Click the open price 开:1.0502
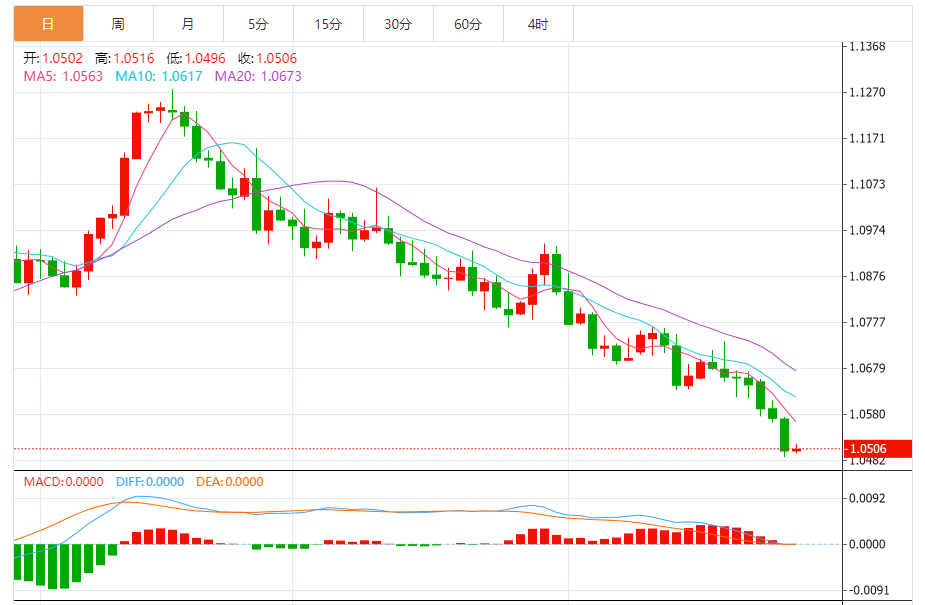Viewport: 925px width, 605px height. (53, 58)
